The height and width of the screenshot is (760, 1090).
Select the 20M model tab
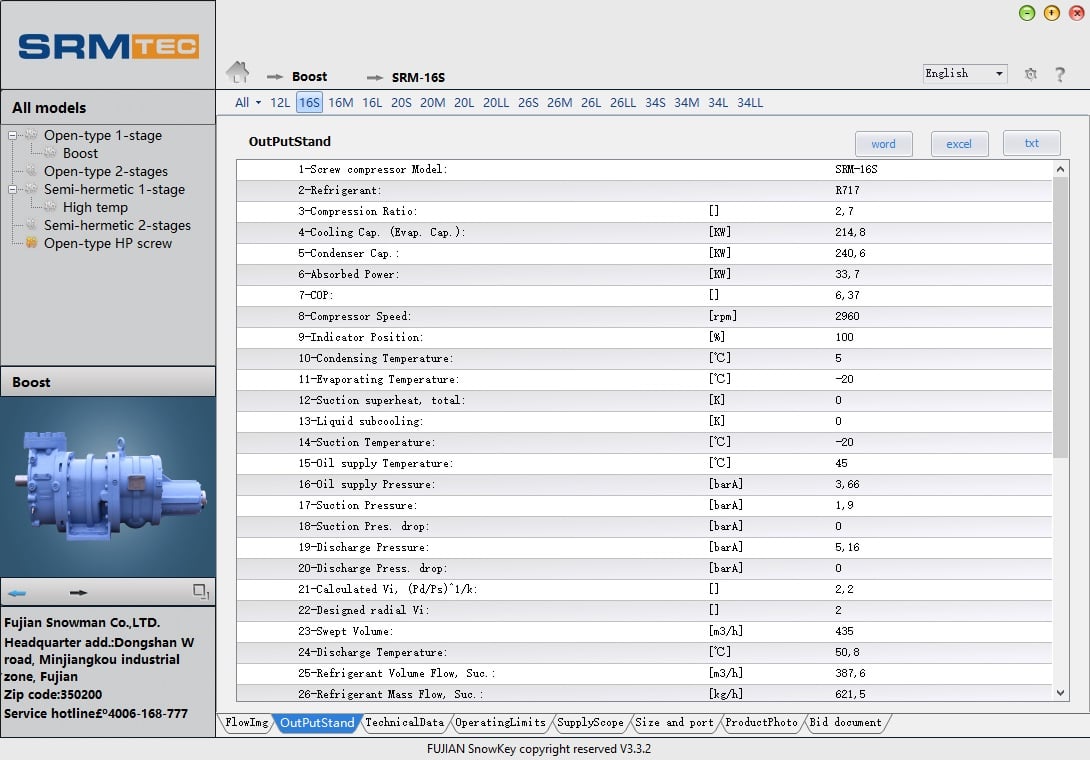[x=432, y=102]
